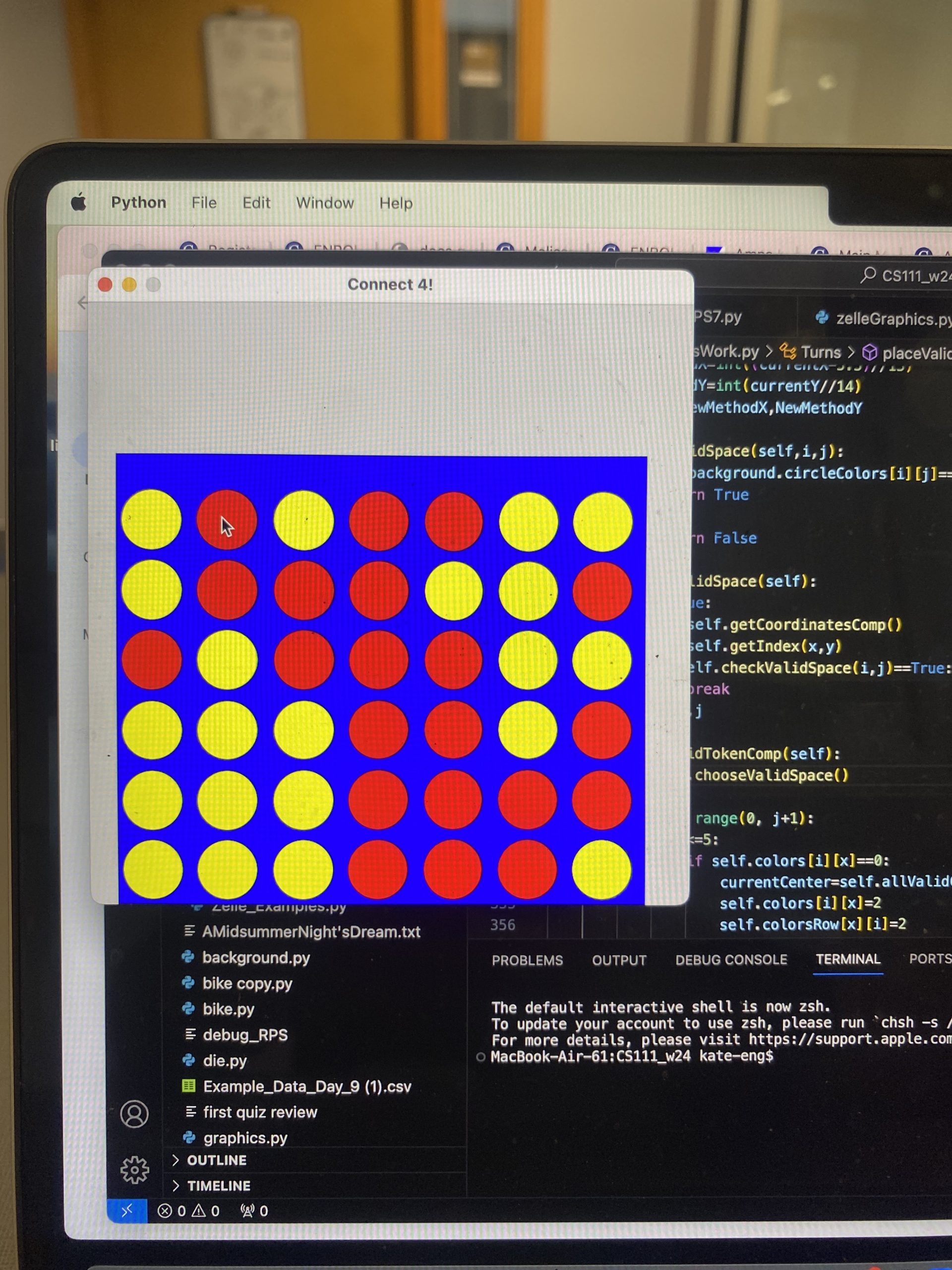Open the errors and warnings status indicator
The image size is (952, 1270).
point(188,1211)
